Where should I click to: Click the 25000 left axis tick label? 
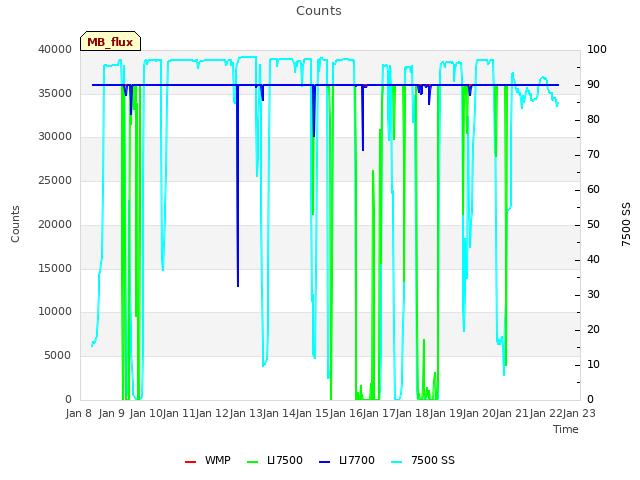pos(55,180)
